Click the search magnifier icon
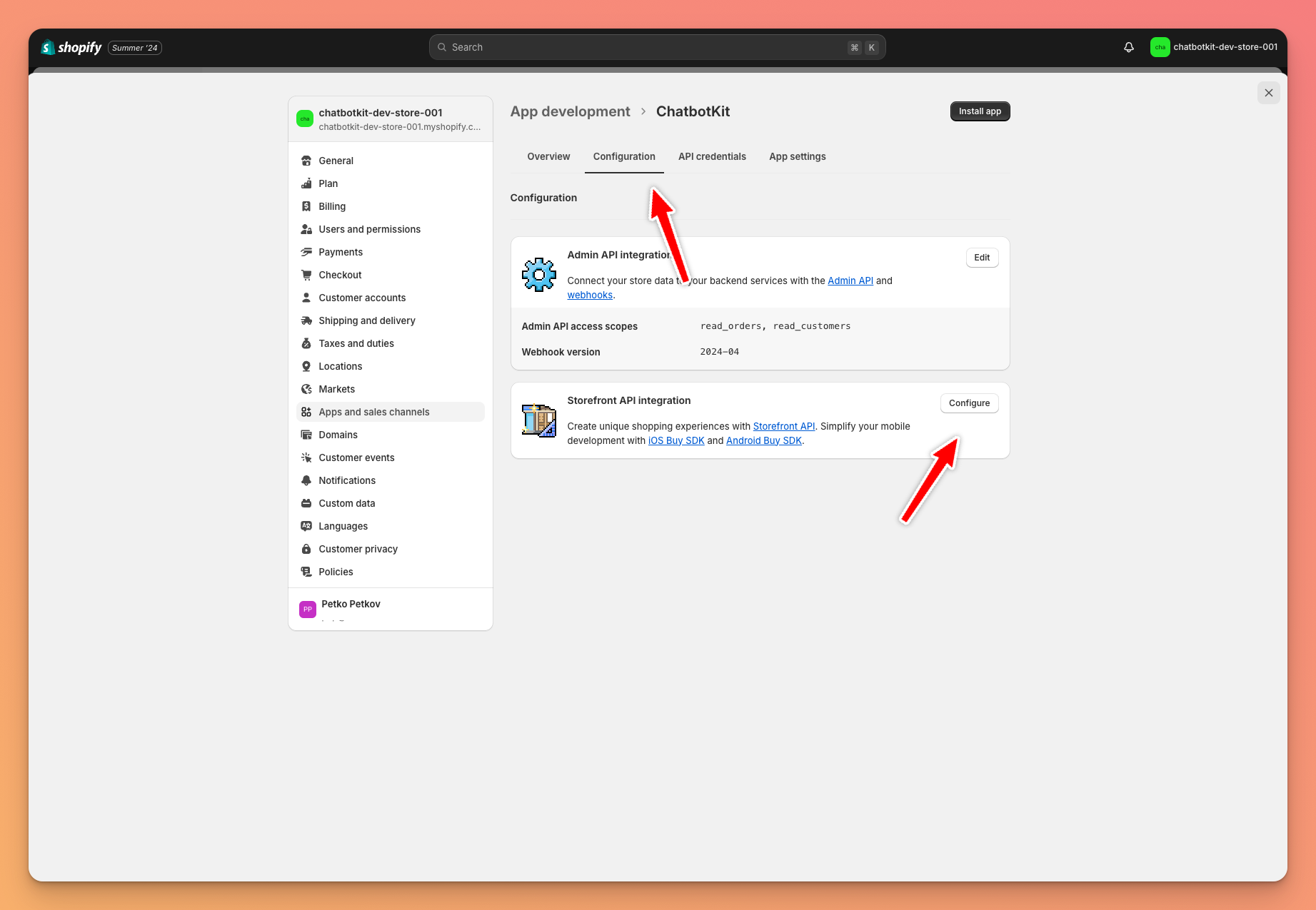Screen dimensions: 1316x910 442,47
